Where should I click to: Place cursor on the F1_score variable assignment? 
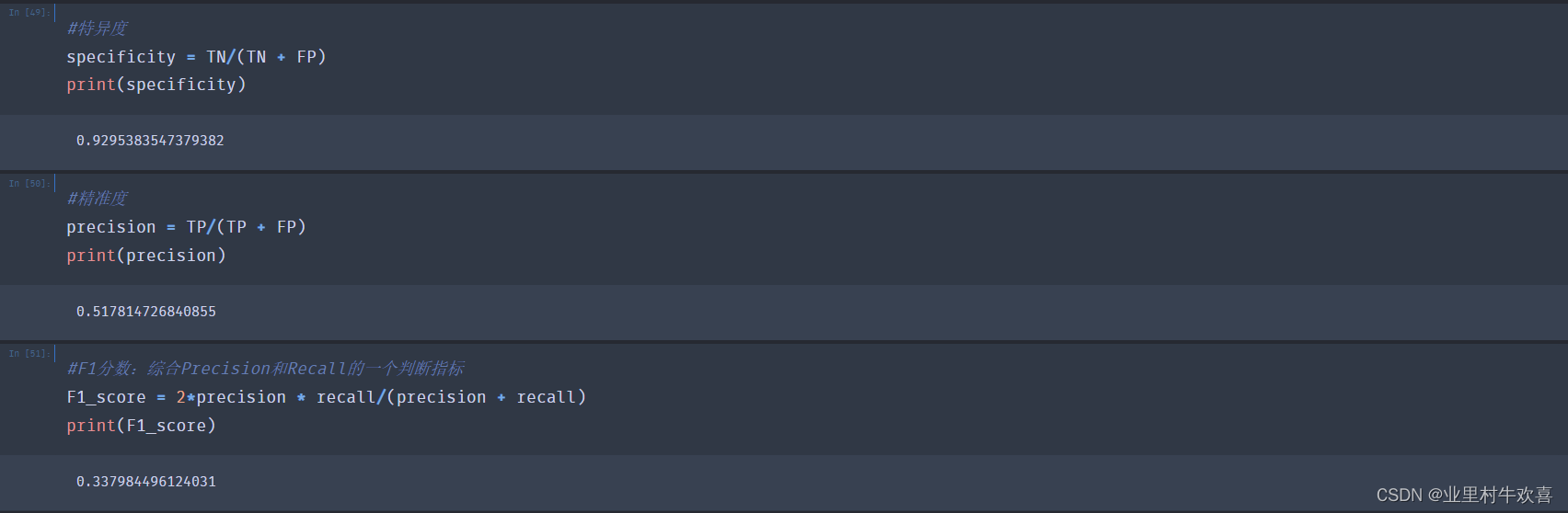[x=106, y=397]
